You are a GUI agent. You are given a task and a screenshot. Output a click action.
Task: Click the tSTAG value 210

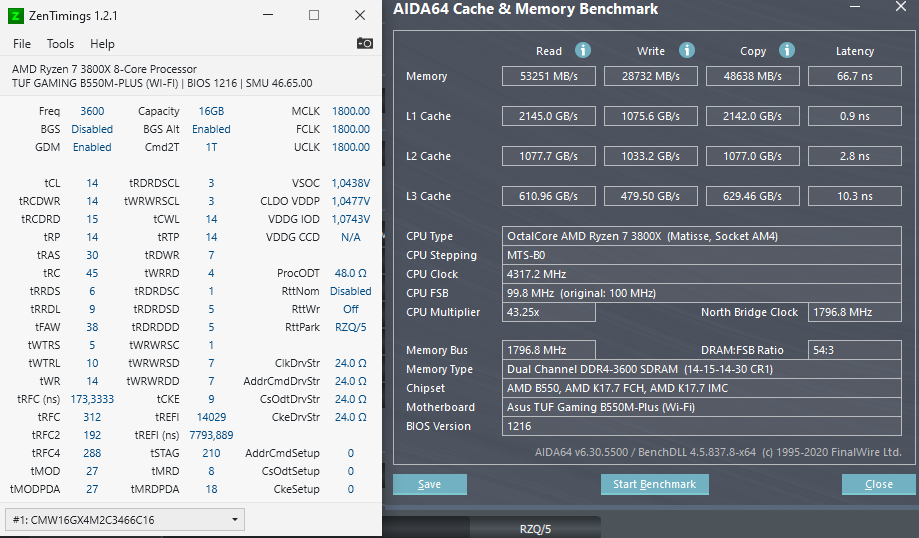211,453
